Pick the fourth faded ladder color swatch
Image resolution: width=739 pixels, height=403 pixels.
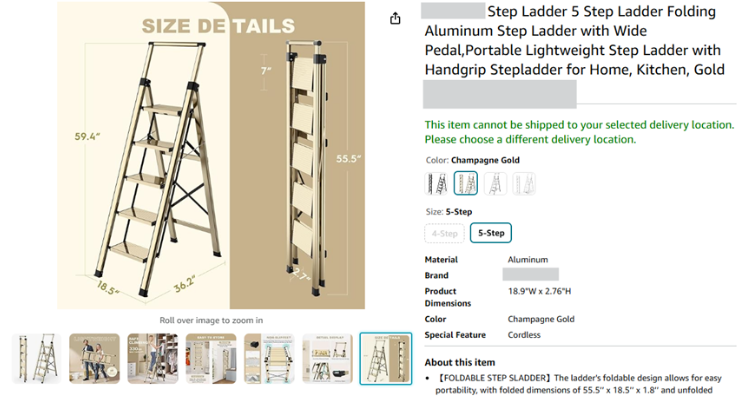(x=524, y=183)
